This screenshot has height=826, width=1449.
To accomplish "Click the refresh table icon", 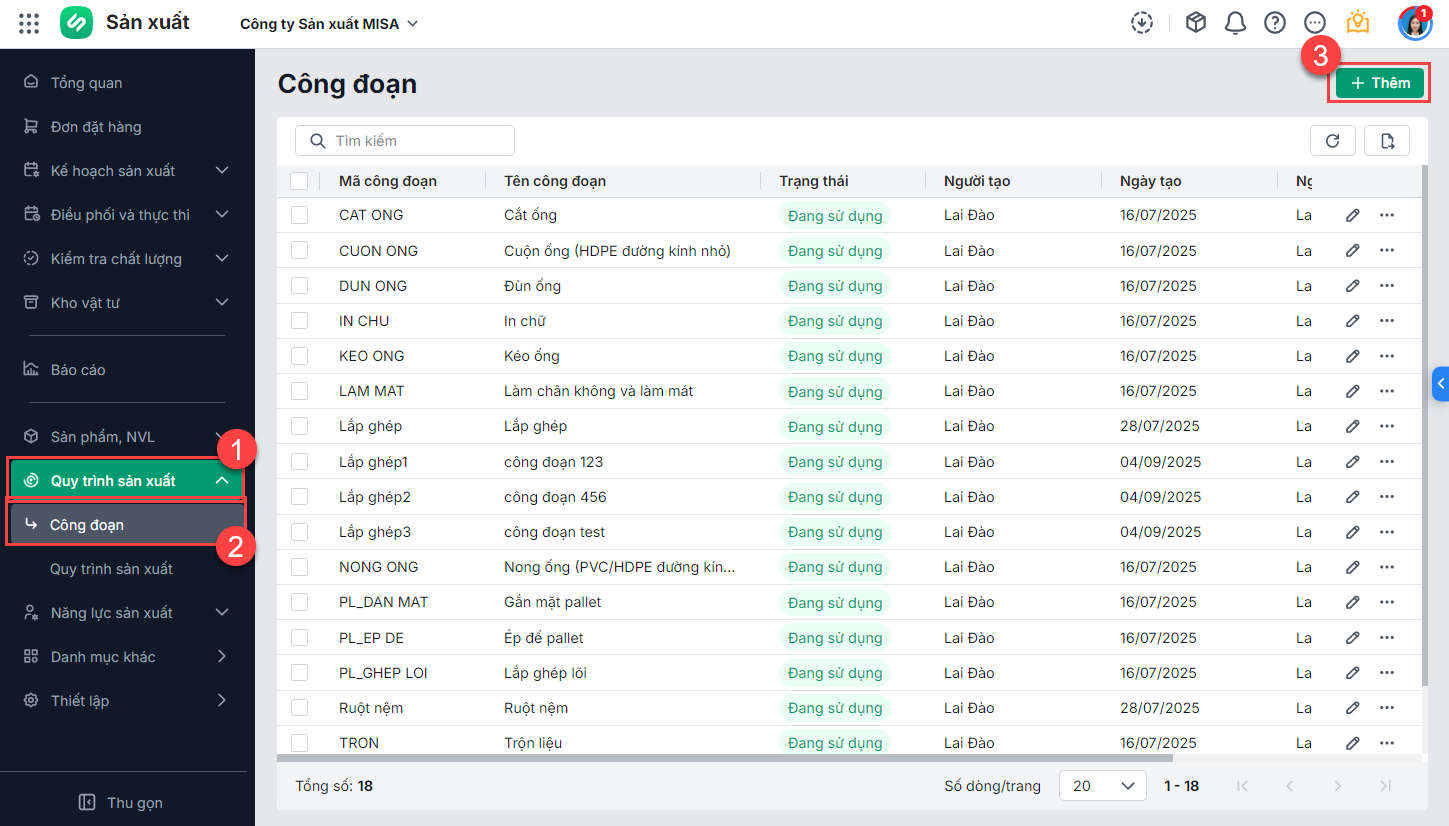I will 1332,141.
